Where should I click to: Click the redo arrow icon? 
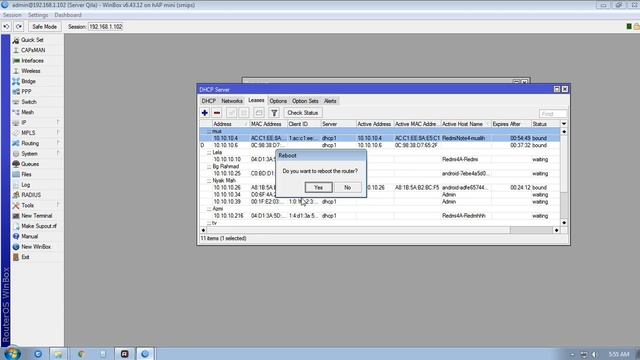(19, 27)
